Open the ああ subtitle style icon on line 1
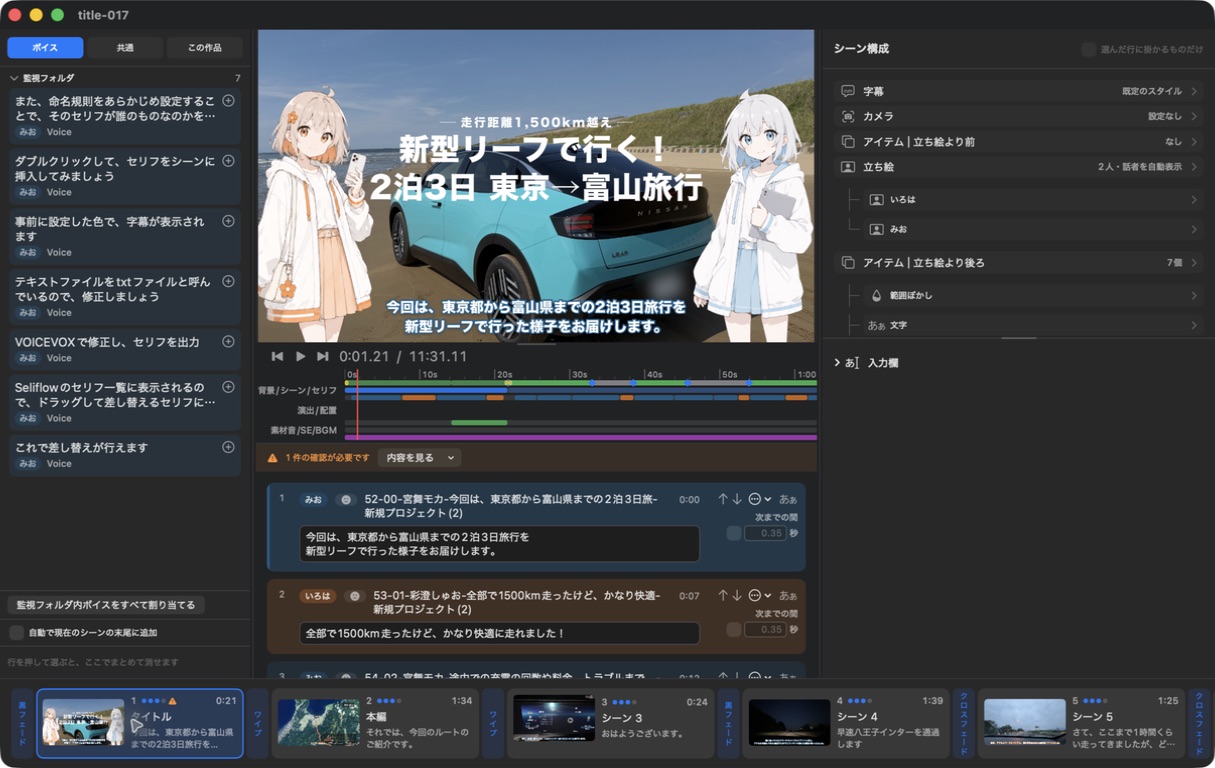The width and height of the screenshot is (1215, 768). tap(788, 499)
